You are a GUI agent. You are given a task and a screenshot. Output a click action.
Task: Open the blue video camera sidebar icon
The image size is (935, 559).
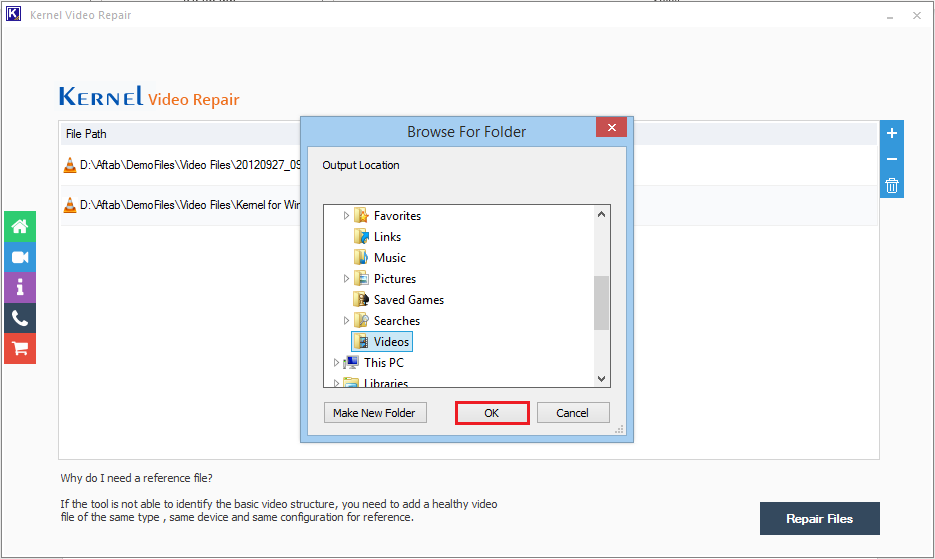click(19, 257)
